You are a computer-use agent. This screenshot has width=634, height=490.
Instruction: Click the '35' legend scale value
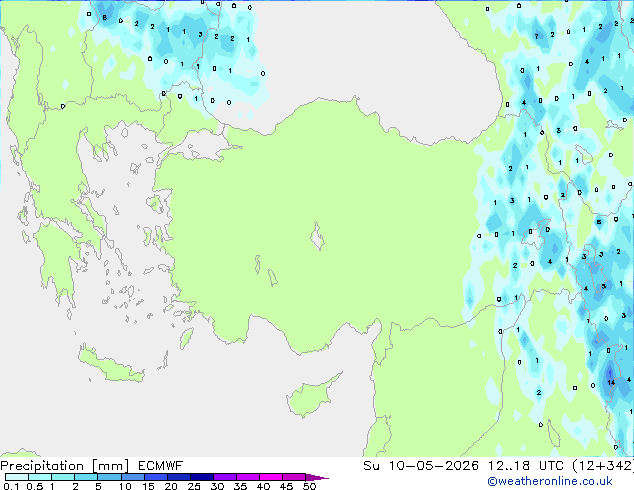[x=240, y=486]
